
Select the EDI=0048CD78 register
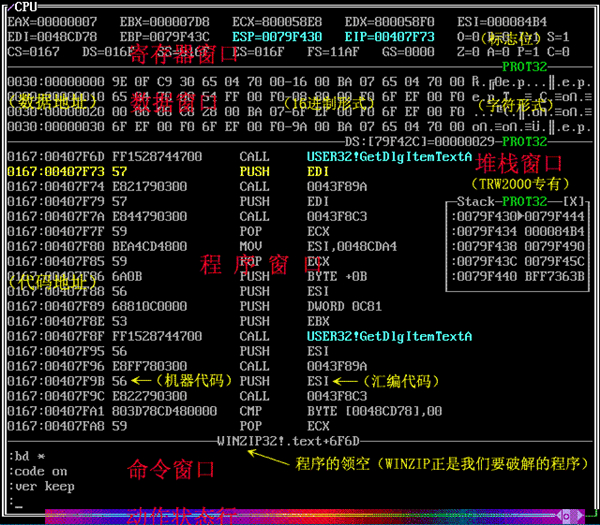52,37
